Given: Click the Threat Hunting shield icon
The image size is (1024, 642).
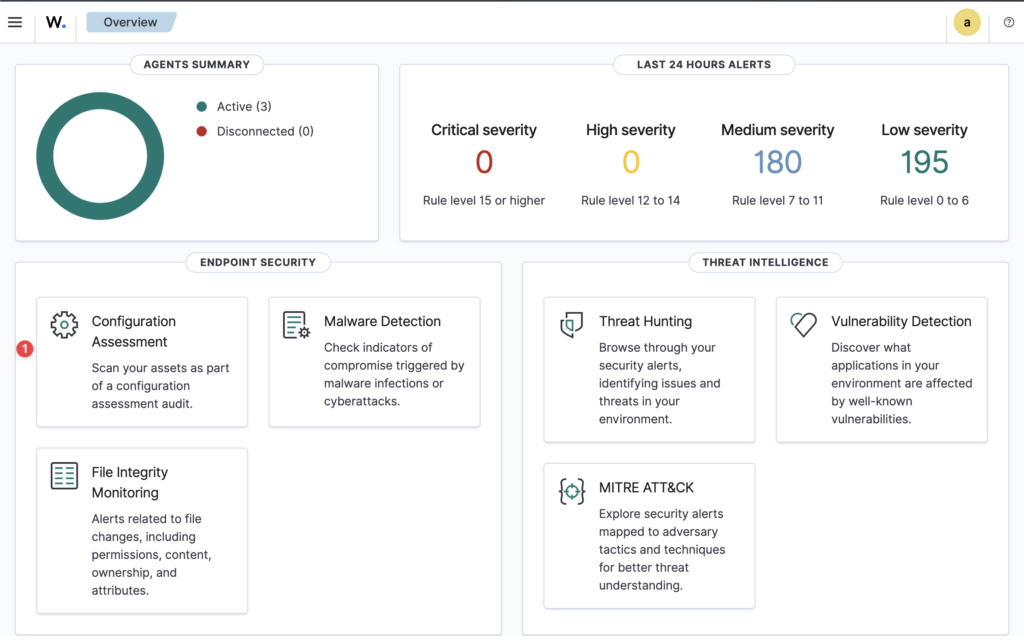Looking at the screenshot, I should point(571,325).
